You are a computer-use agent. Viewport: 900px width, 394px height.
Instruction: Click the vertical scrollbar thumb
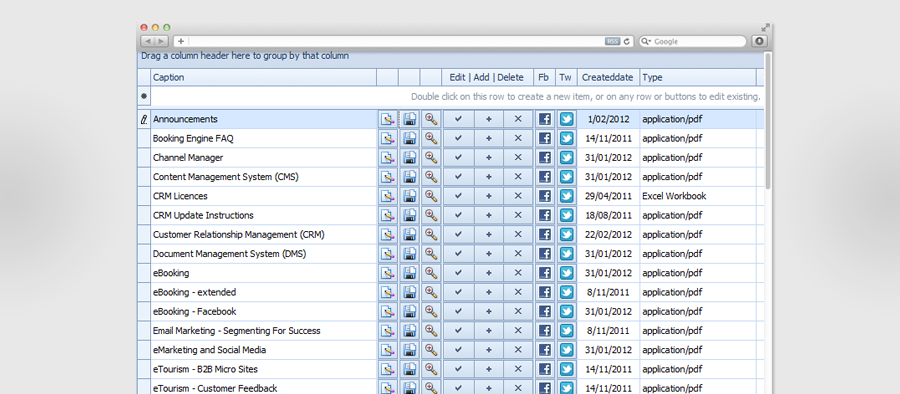pyautogui.click(x=769, y=121)
